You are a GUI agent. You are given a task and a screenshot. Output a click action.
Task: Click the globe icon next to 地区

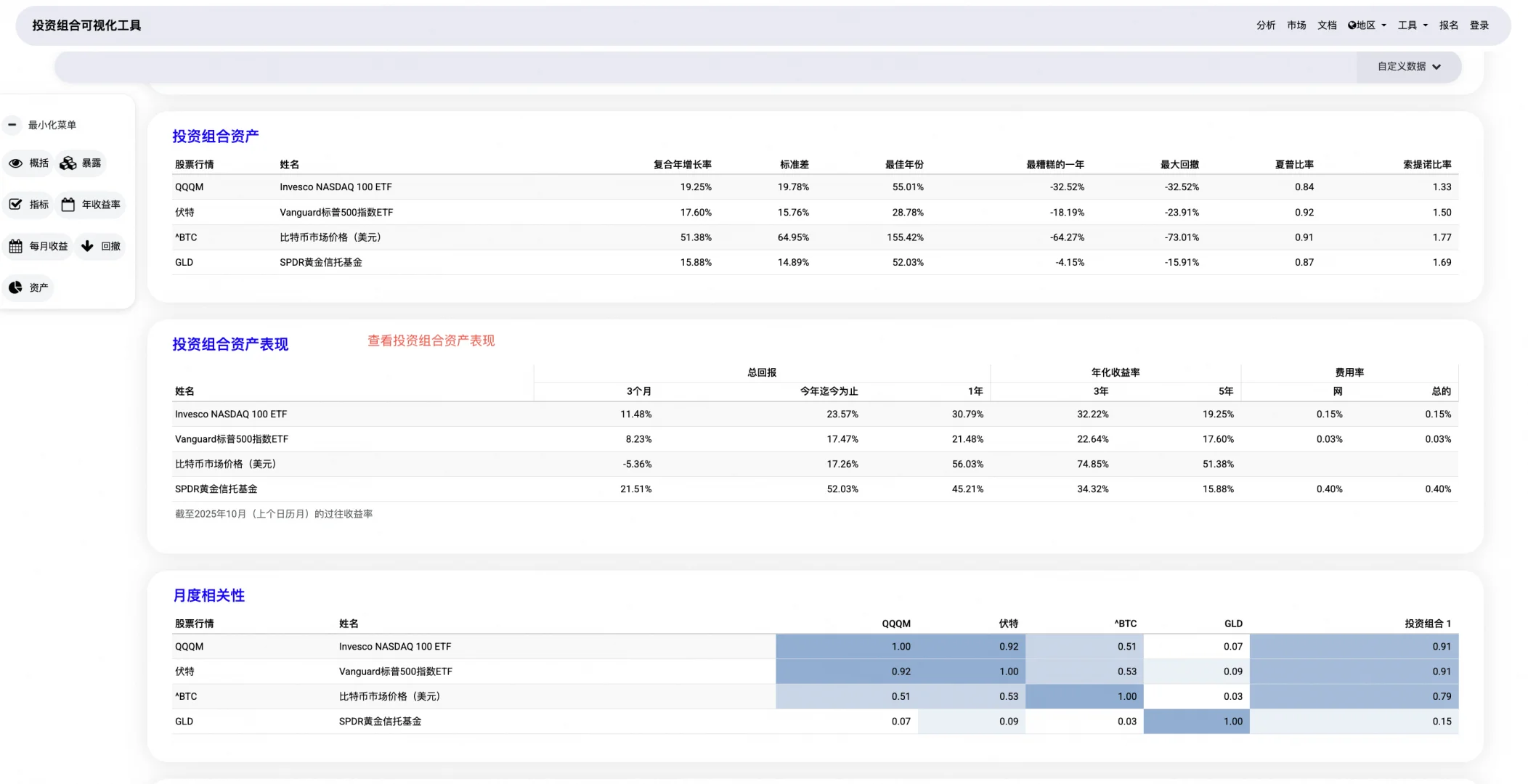(1352, 25)
